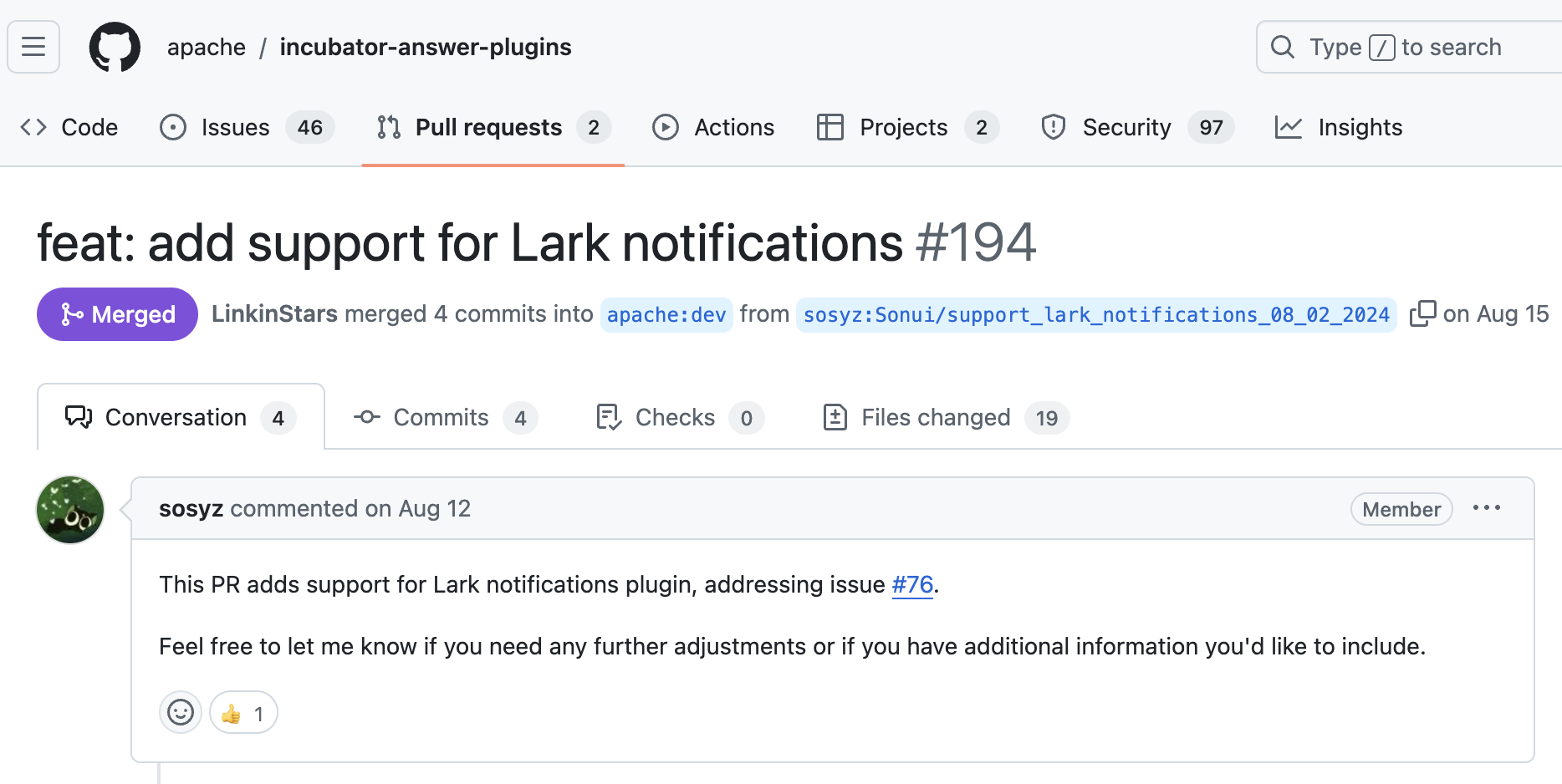The image size is (1562, 784).
Task: Open the incubator-answer-plugins repository link
Action: [426, 47]
